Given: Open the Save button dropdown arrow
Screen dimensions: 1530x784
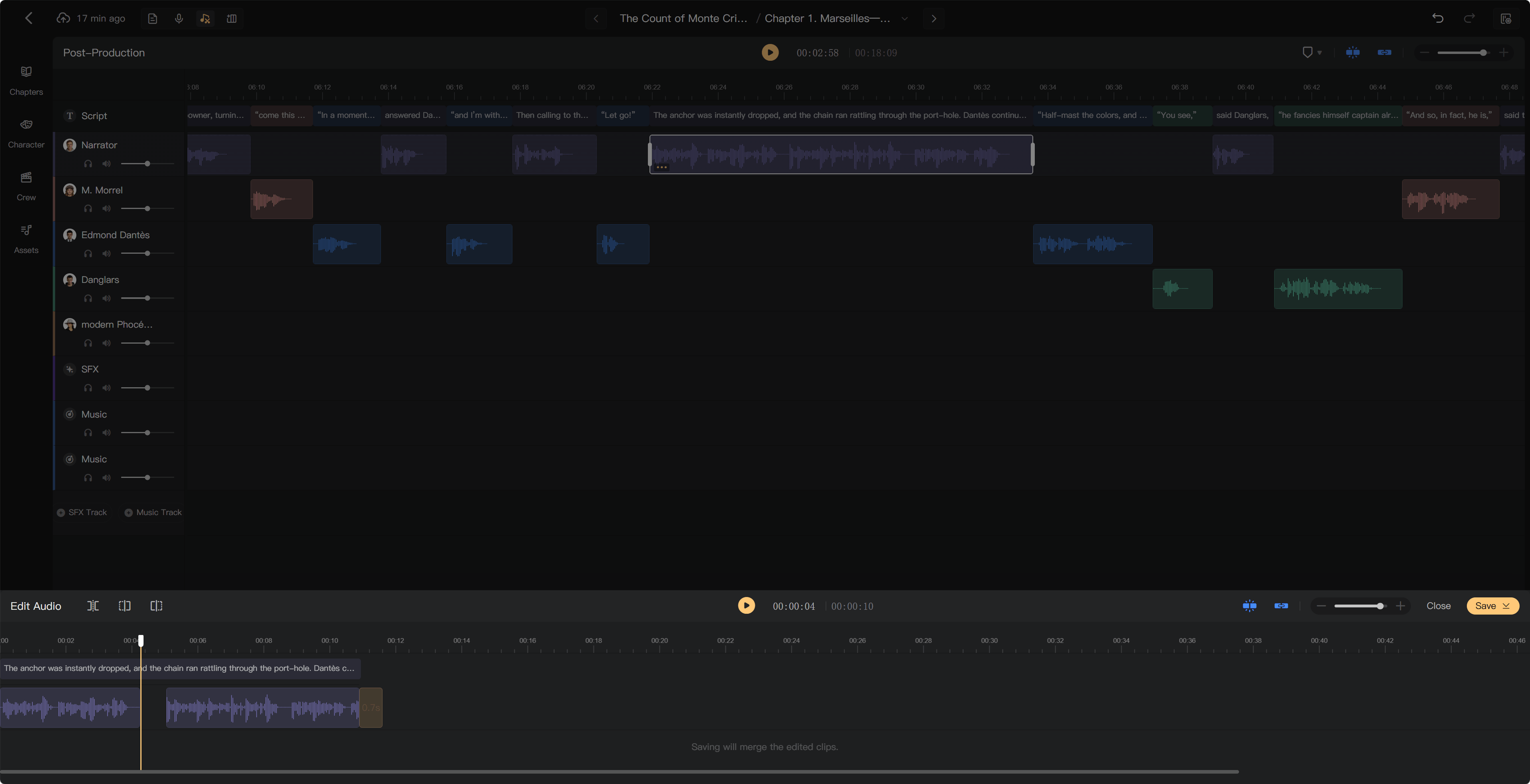Looking at the screenshot, I should (x=1506, y=606).
